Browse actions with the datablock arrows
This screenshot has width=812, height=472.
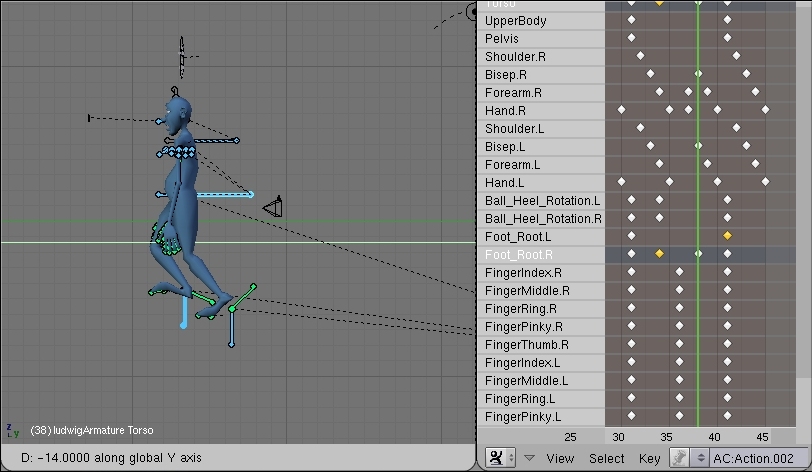click(x=700, y=458)
